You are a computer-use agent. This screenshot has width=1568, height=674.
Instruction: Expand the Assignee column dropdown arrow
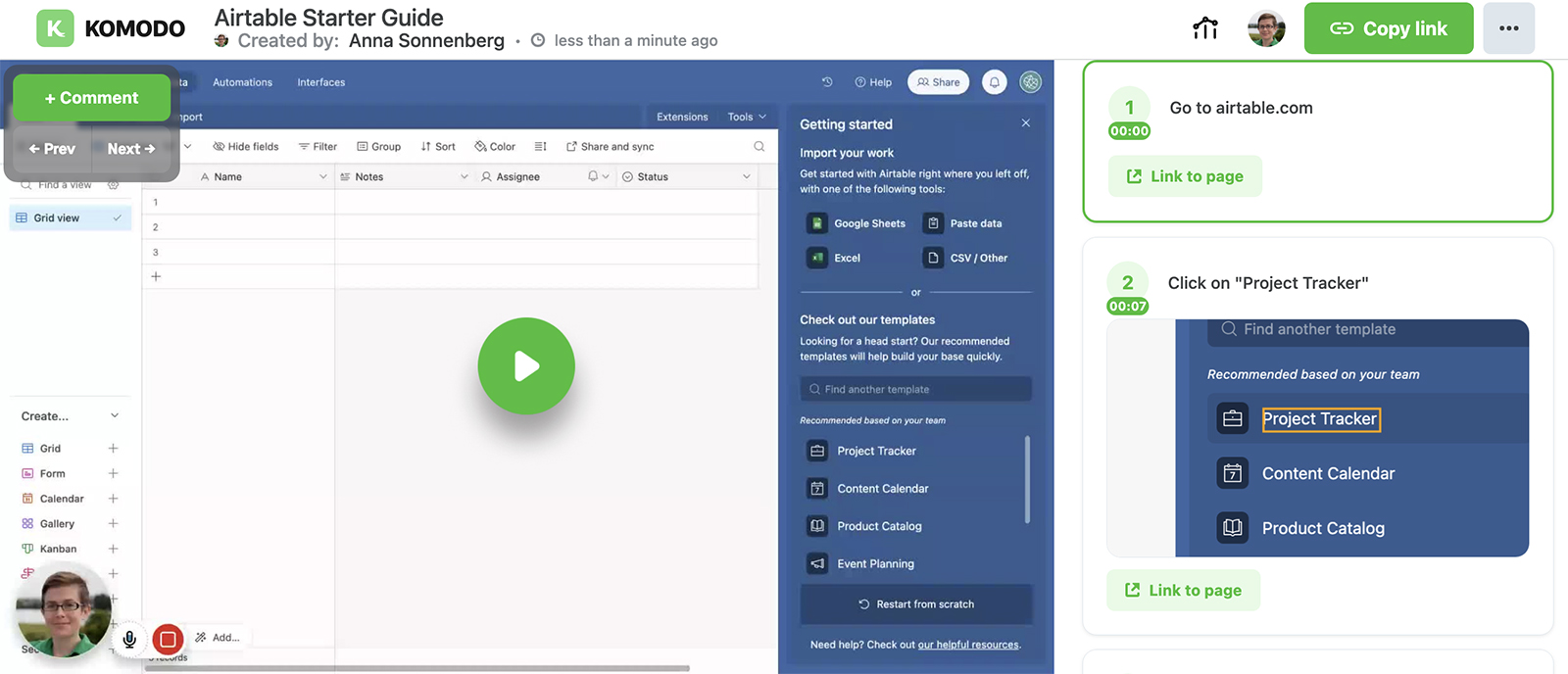pos(606,177)
